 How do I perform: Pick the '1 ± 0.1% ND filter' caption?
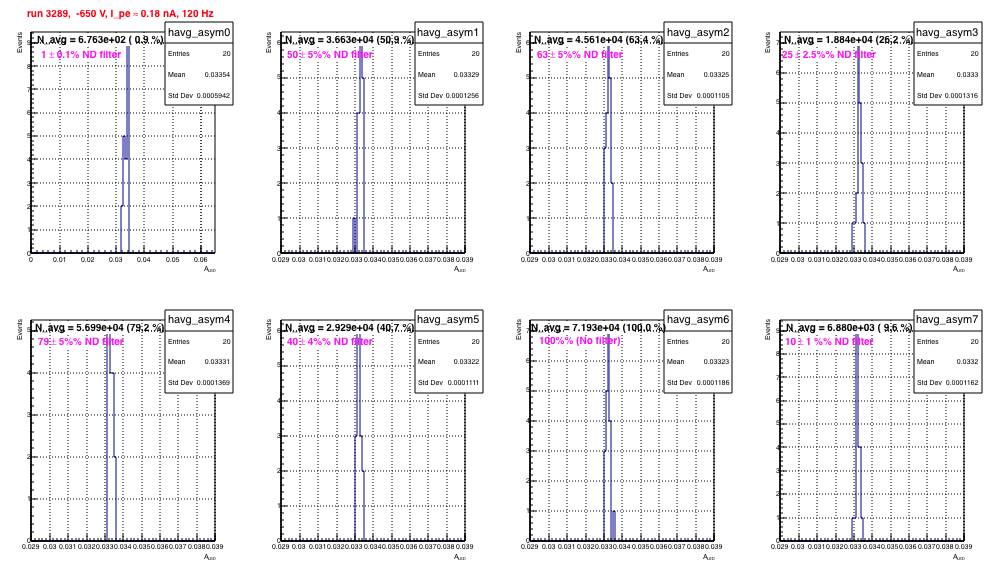[x=81, y=55]
